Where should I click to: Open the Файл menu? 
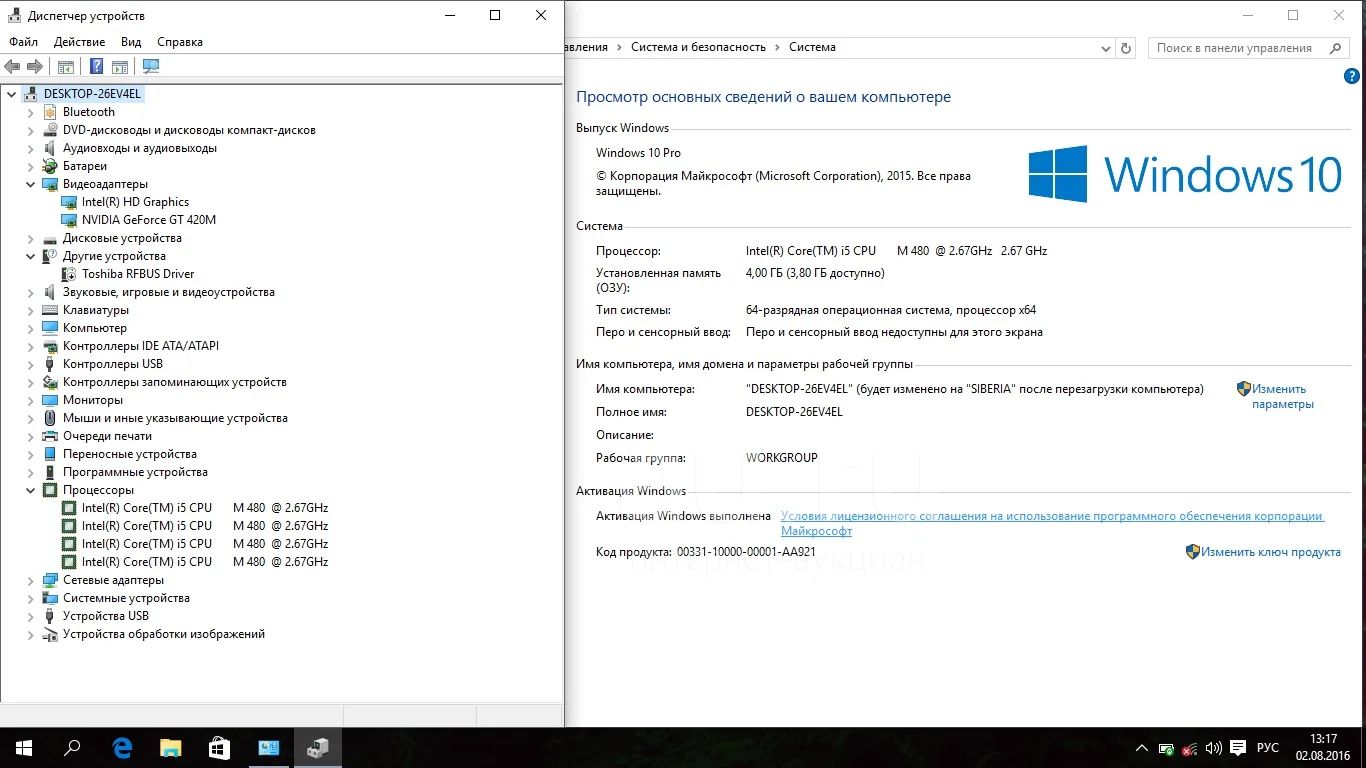pos(23,42)
